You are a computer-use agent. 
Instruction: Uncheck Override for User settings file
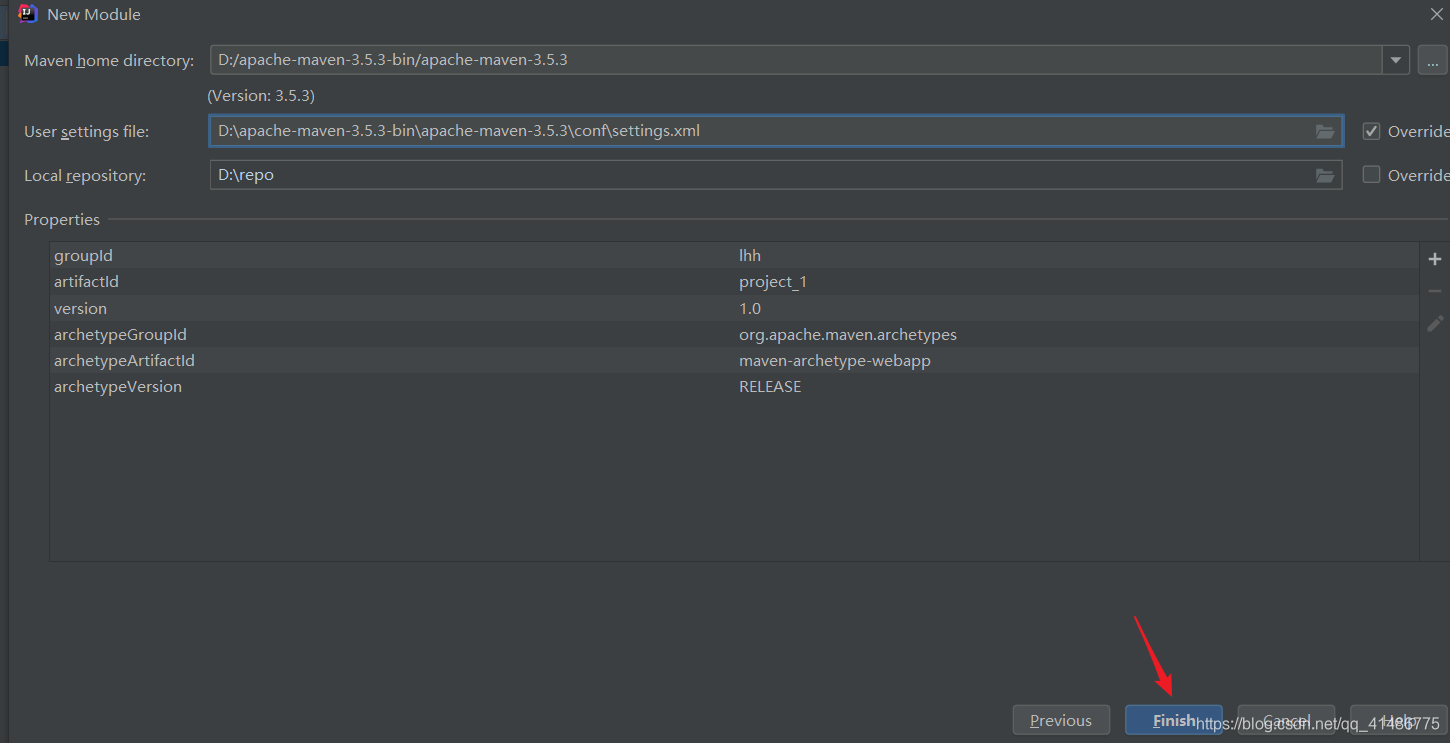pos(1372,131)
